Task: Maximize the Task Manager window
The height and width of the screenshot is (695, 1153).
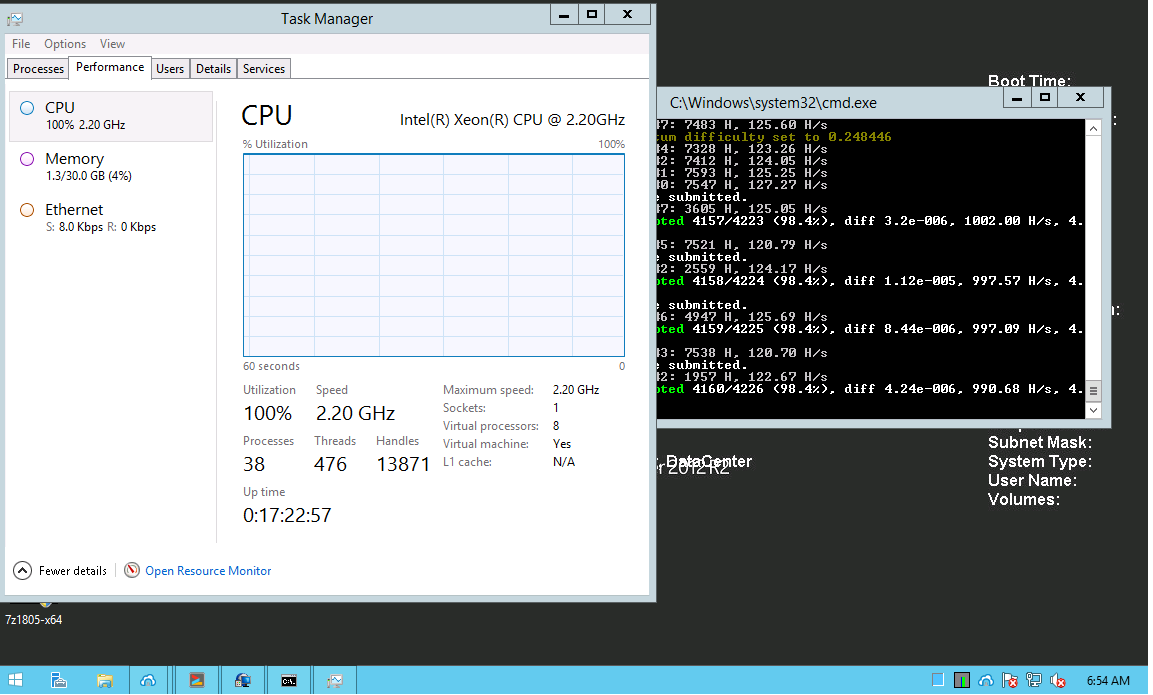Action: tap(591, 14)
